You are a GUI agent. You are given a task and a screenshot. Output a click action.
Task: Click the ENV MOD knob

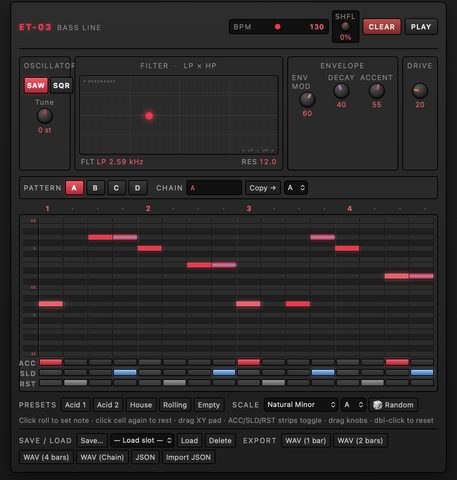307,99
